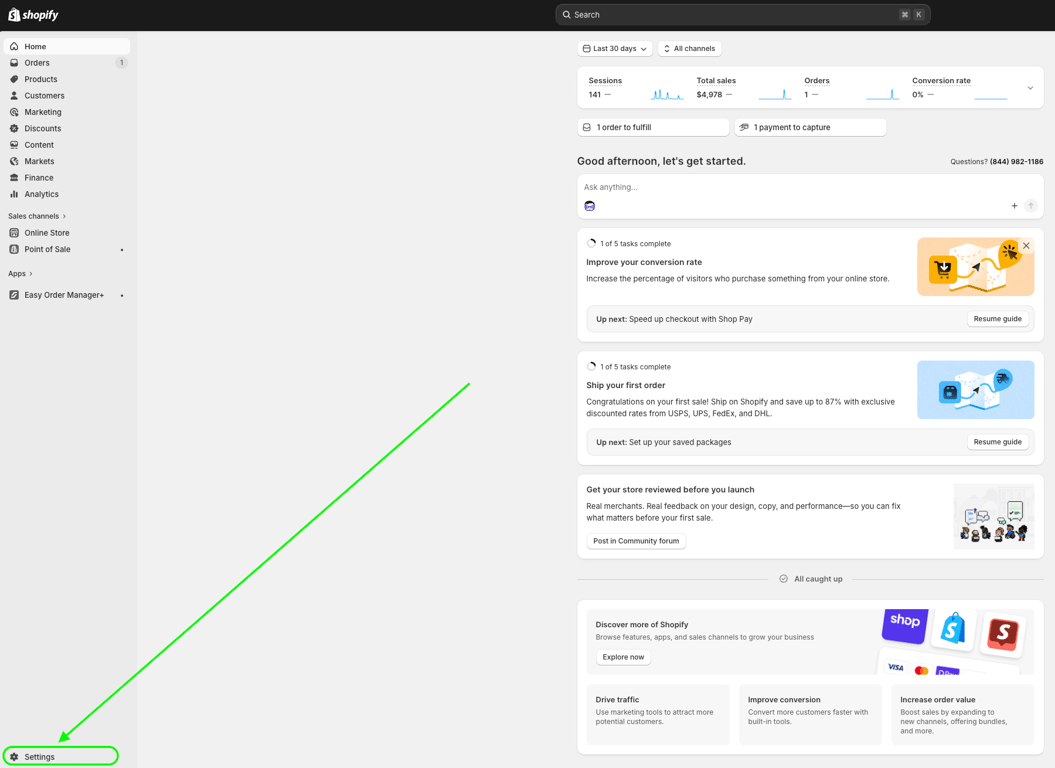Click the Sidekick assistant icon under Ask anything

click(589, 206)
